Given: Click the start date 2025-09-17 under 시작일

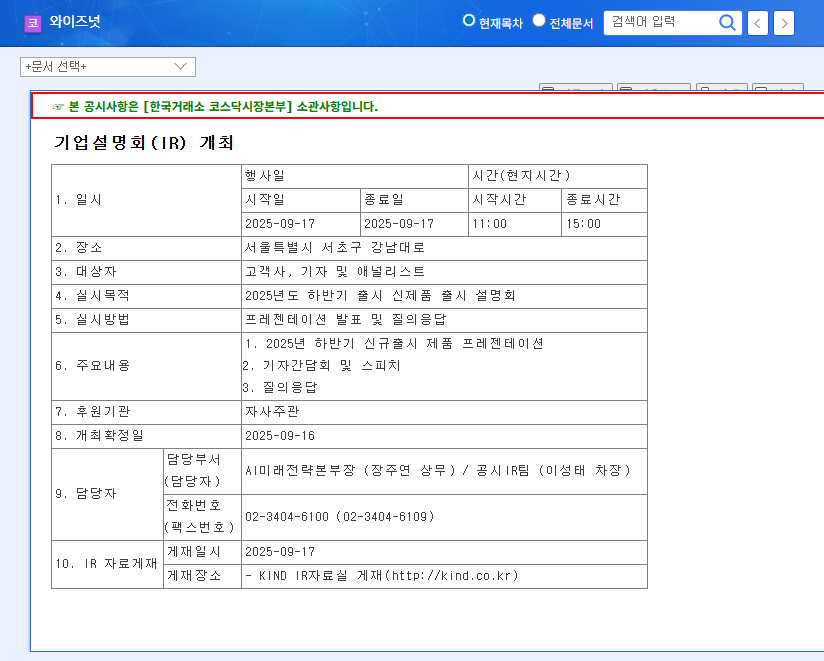Looking at the screenshot, I should click(301, 224).
